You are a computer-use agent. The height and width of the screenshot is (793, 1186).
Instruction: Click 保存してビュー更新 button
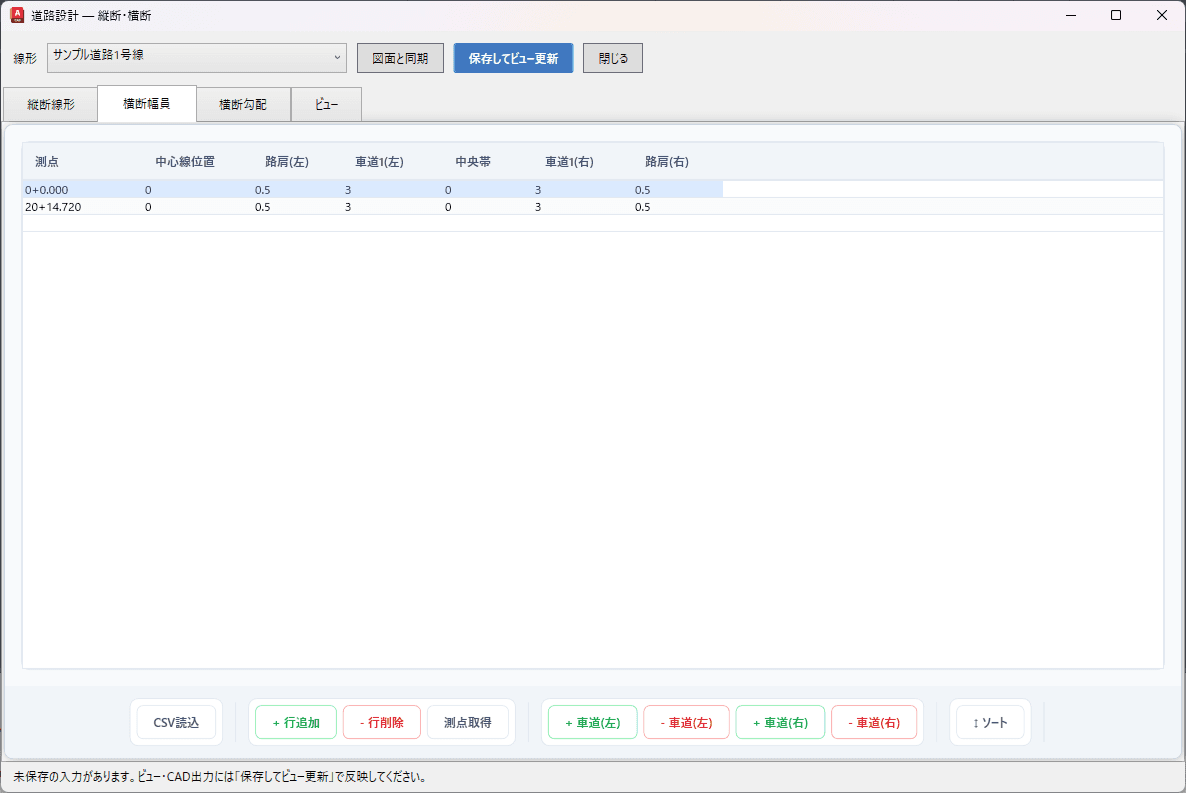pyautogui.click(x=514, y=58)
